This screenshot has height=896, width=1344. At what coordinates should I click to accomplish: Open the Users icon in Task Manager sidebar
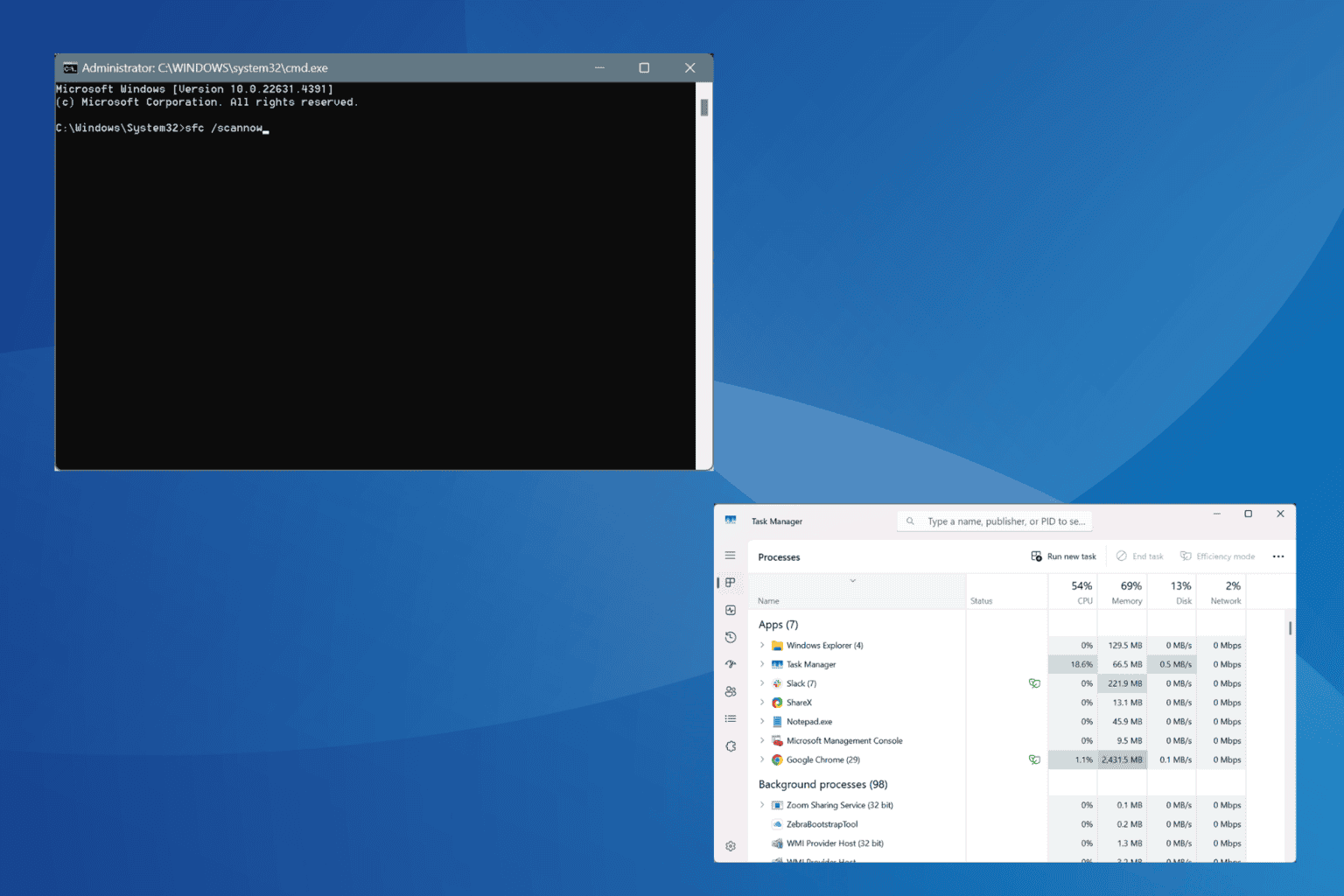pos(730,691)
